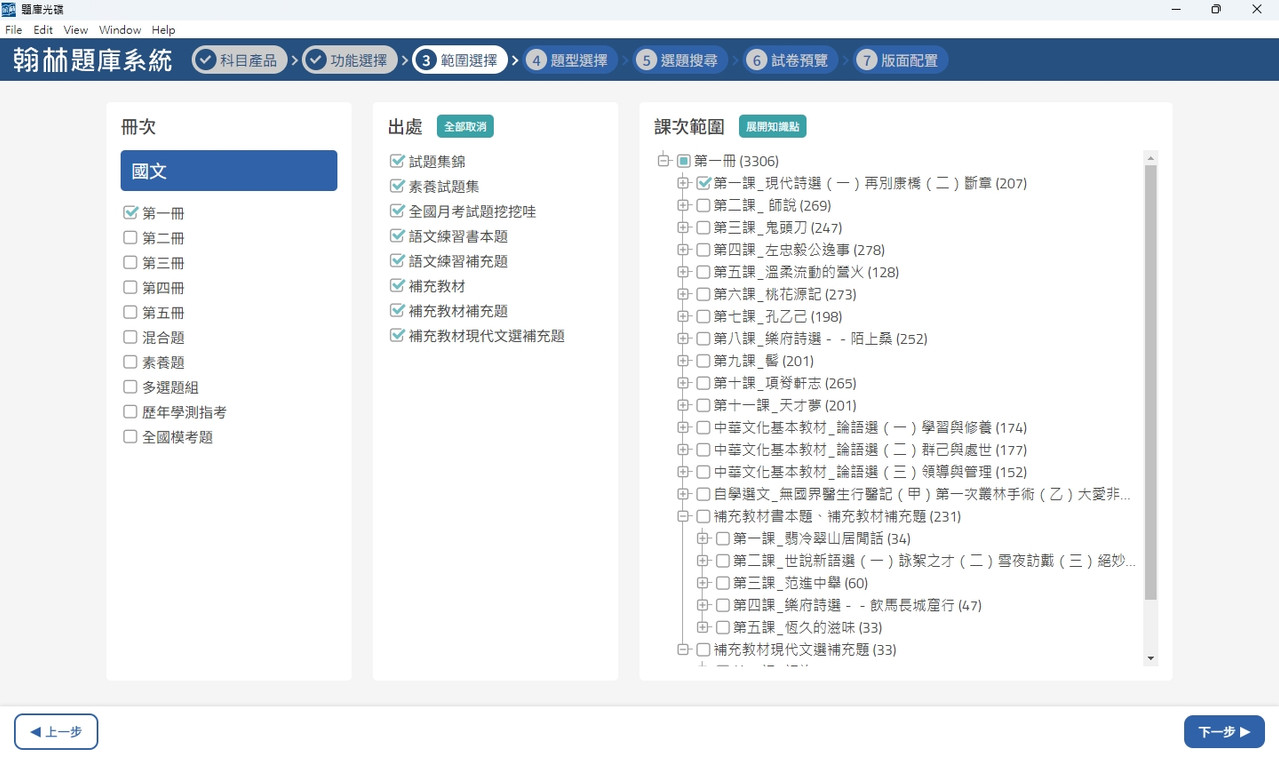The image size is (1279, 757).
Task: Check 第二課_師說 lesson checkbox
Action: coord(704,205)
